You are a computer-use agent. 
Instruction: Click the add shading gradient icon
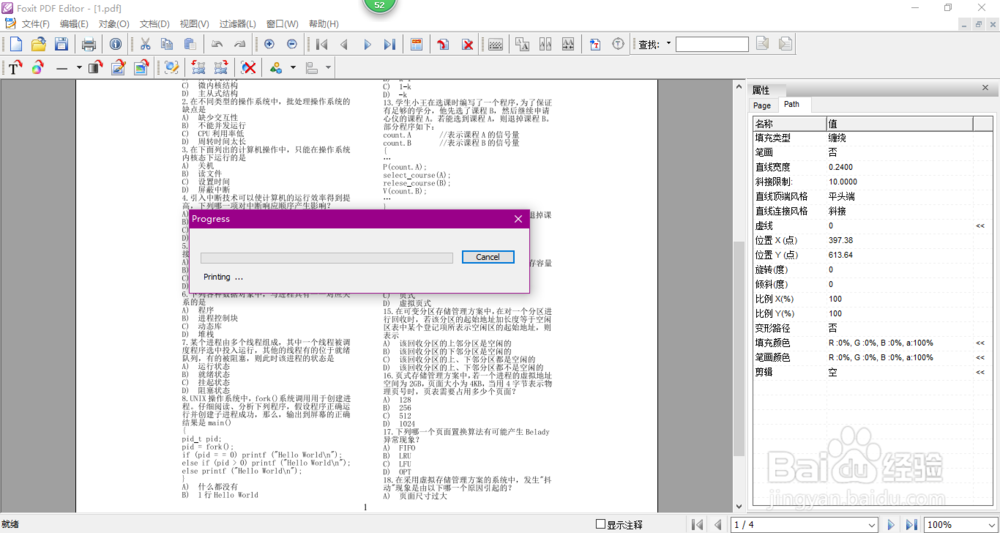pyautogui.click(x=94, y=67)
